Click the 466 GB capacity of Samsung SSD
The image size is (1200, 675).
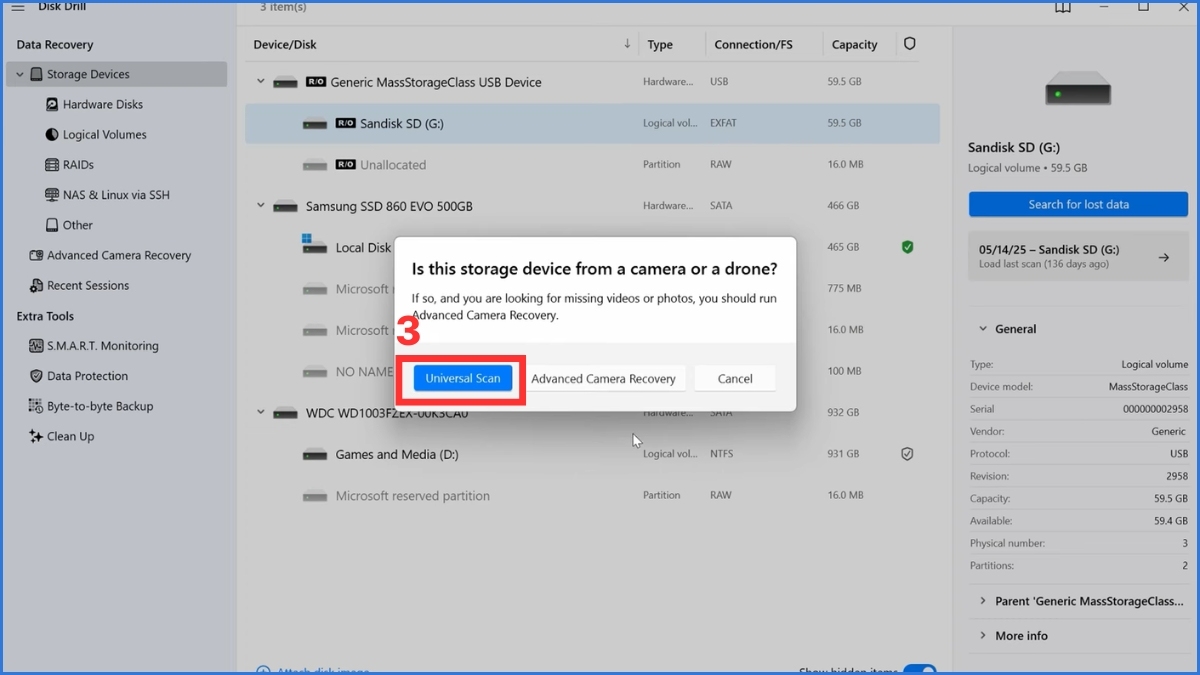[845, 206]
